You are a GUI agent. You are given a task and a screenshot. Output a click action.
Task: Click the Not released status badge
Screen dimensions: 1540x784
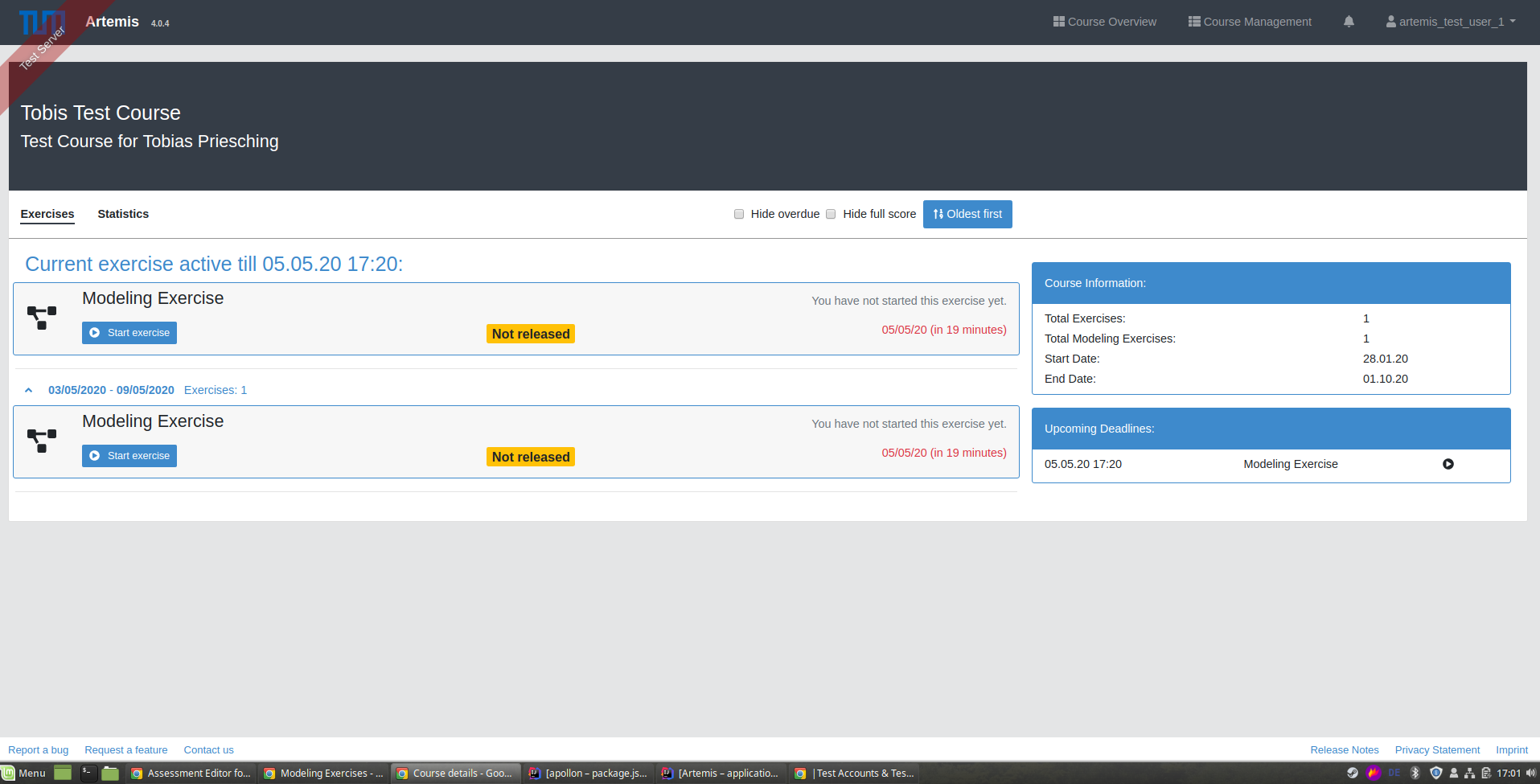[530, 334]
